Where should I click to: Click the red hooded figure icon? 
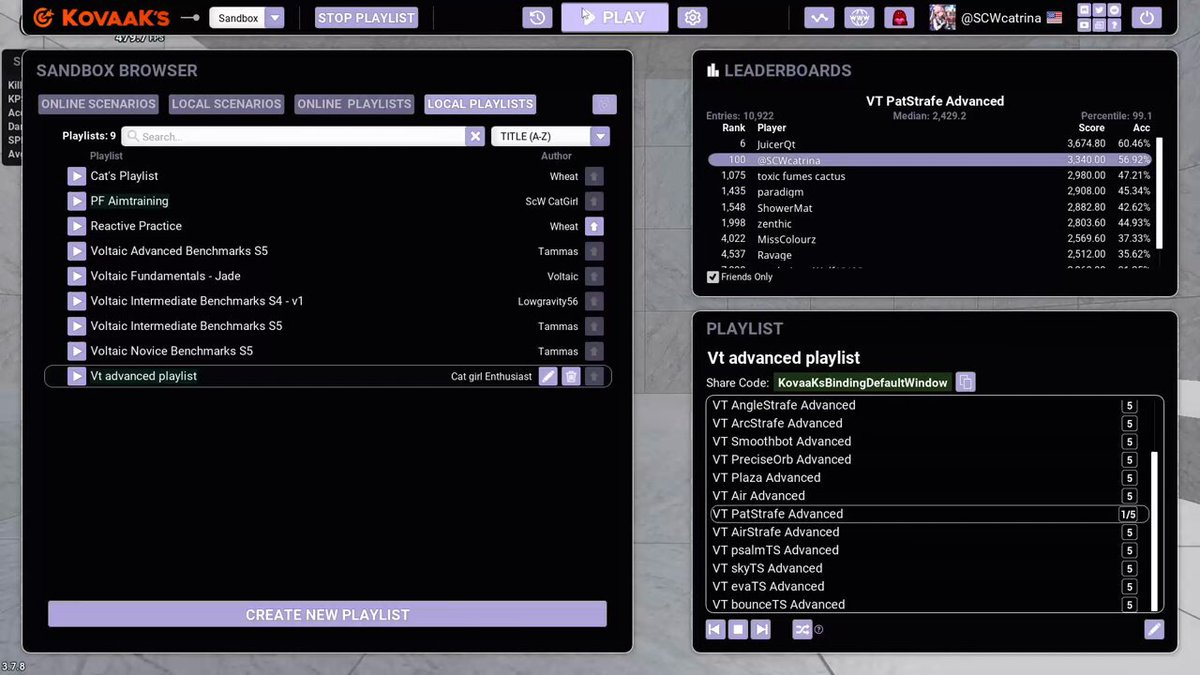click(x=899, y=18)
